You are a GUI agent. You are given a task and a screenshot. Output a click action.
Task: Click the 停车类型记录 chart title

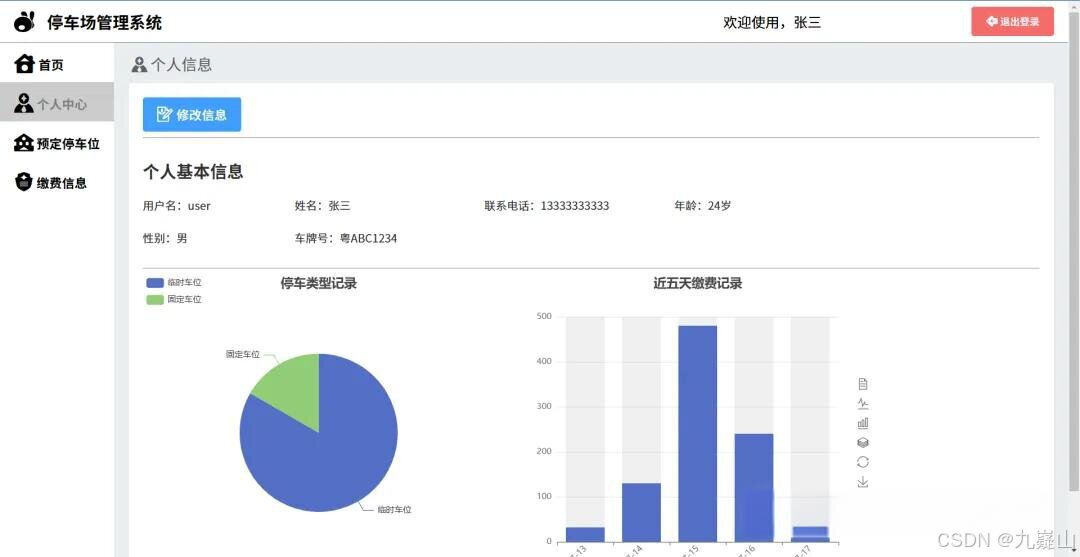[x=318, y=284]
